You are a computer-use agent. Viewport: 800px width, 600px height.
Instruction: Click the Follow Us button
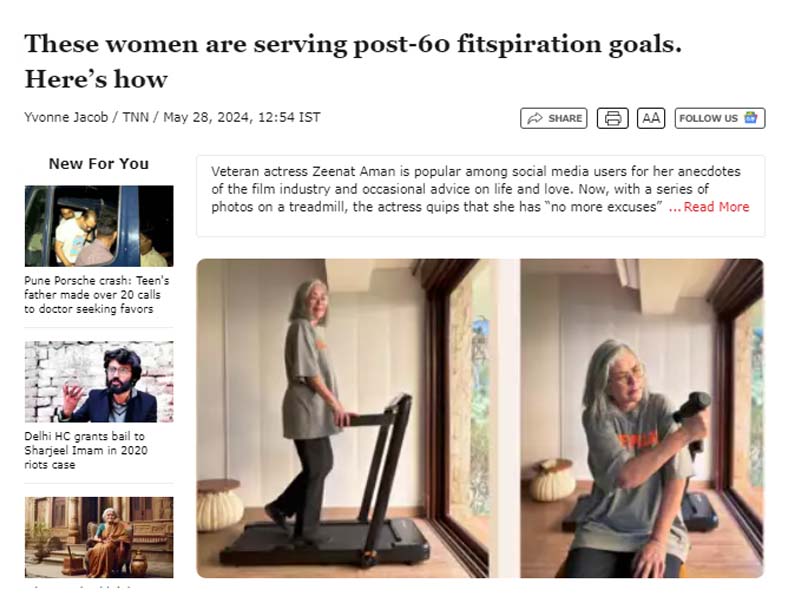(720, 118)
